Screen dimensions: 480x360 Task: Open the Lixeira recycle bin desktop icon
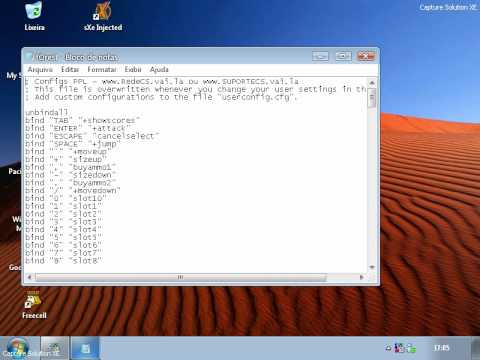tap(34, 17)
